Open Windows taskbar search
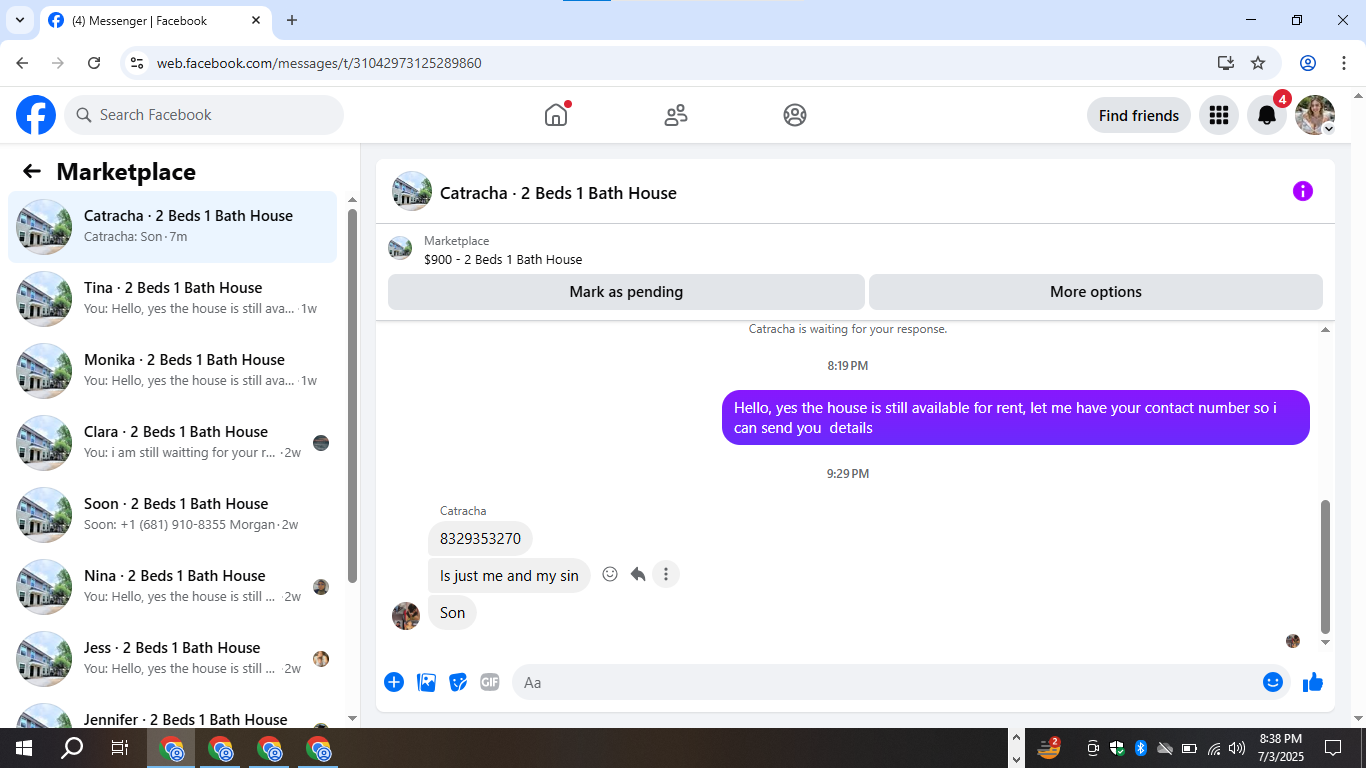The width and height of the screenshot is (1366, 768). coord(72,748)
